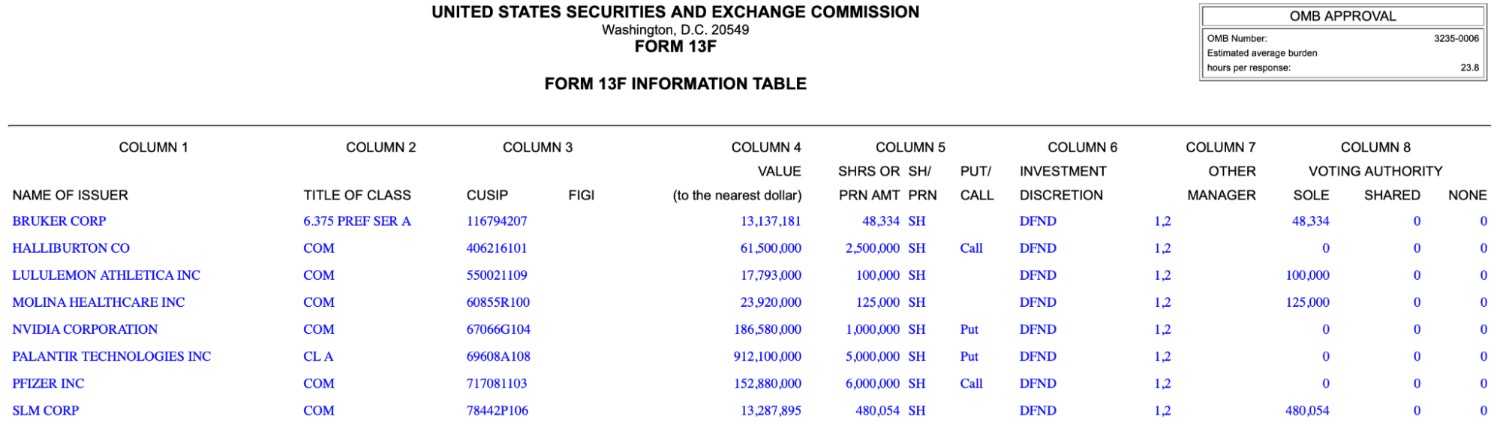
Task: Select the HALLIBURTON CO issuer entry
Action: (x=71, y=248)
